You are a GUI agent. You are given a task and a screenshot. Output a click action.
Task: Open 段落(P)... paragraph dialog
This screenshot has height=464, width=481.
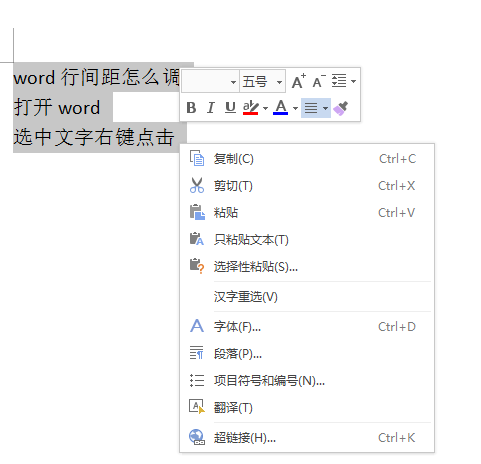pyautogui.click(x=307, y=354)
